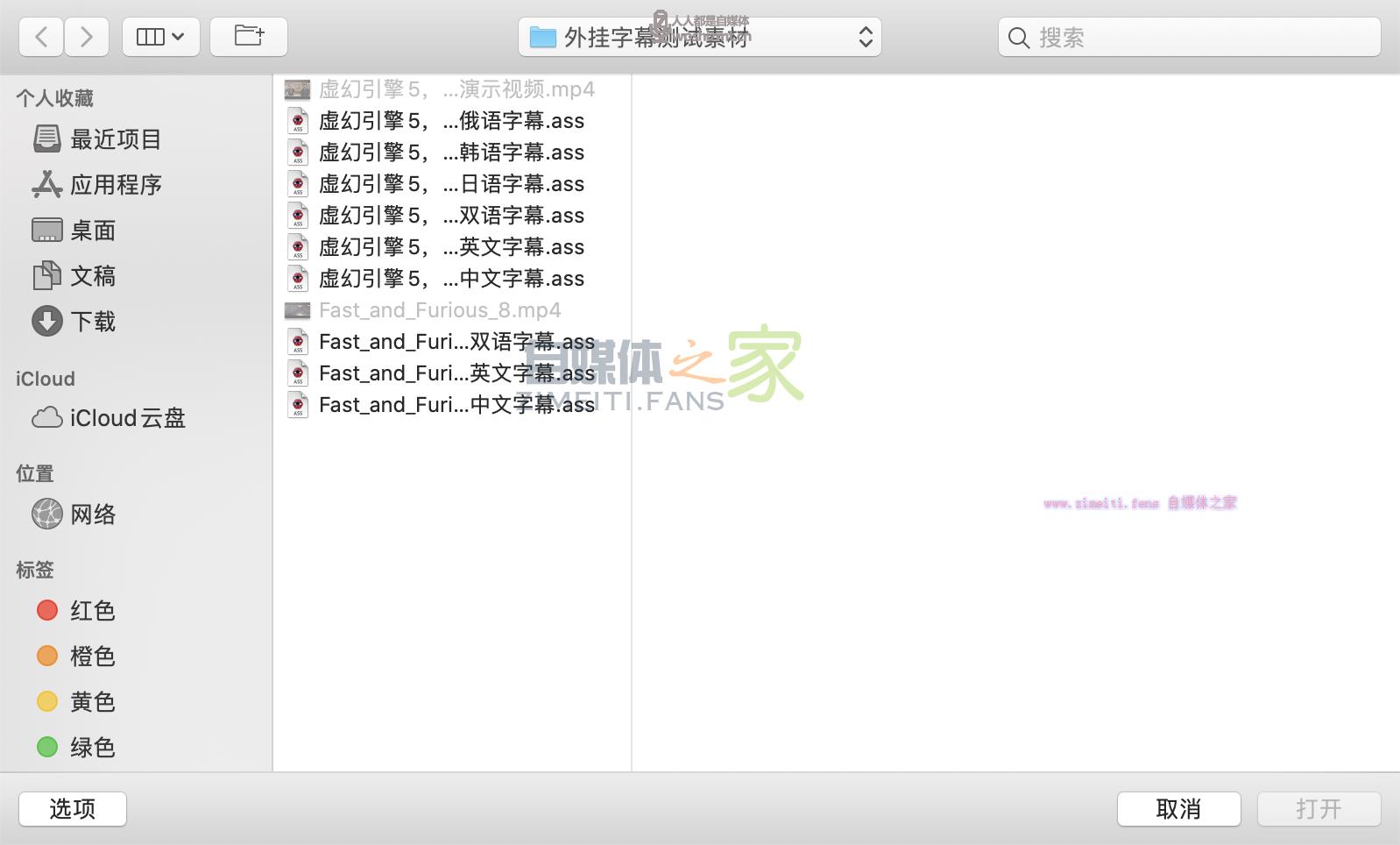Click the 韩语字幕.ass file icon
Image resolution: width=1400 pixels, height=845 pixels.
(x=298, y=153)
